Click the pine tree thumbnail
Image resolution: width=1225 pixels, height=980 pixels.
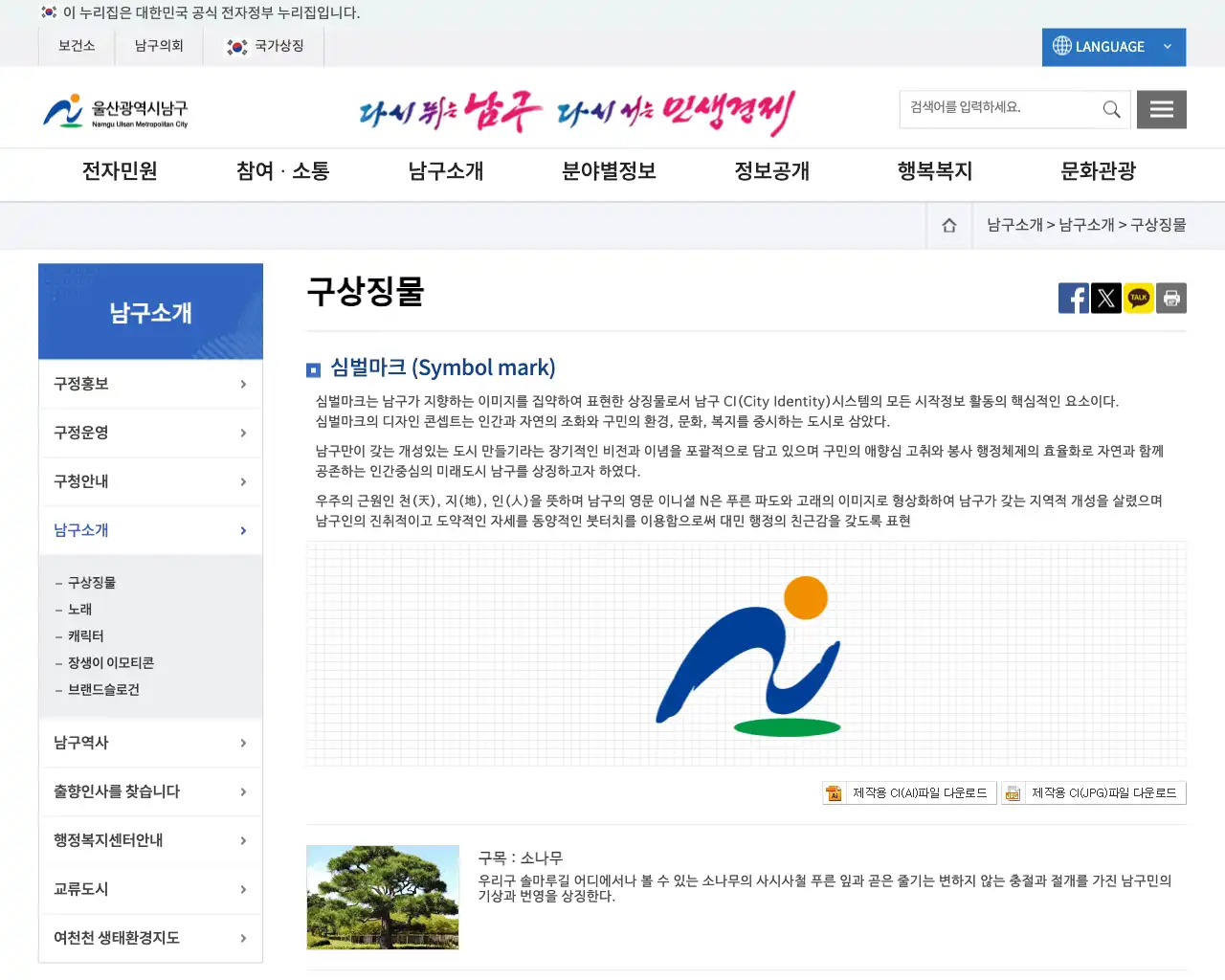point(383,898)
